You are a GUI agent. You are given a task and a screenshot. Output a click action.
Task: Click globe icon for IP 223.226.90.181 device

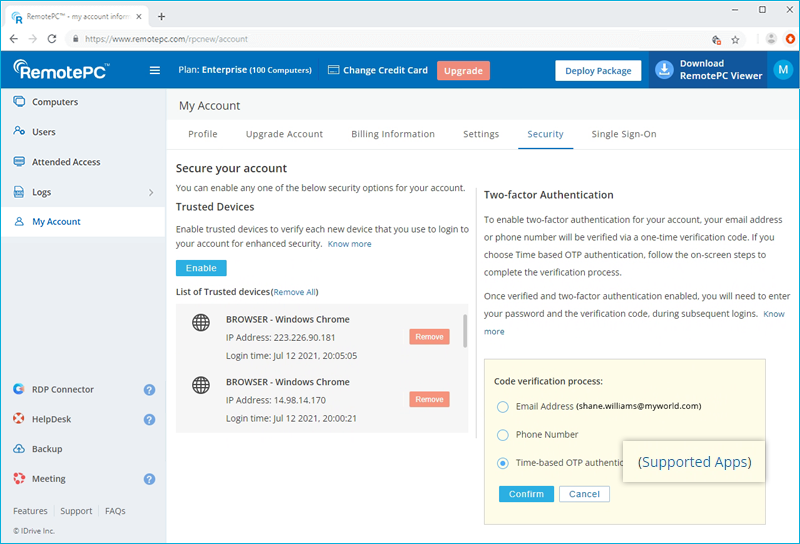pyautogui.click(x=201, y=323)
